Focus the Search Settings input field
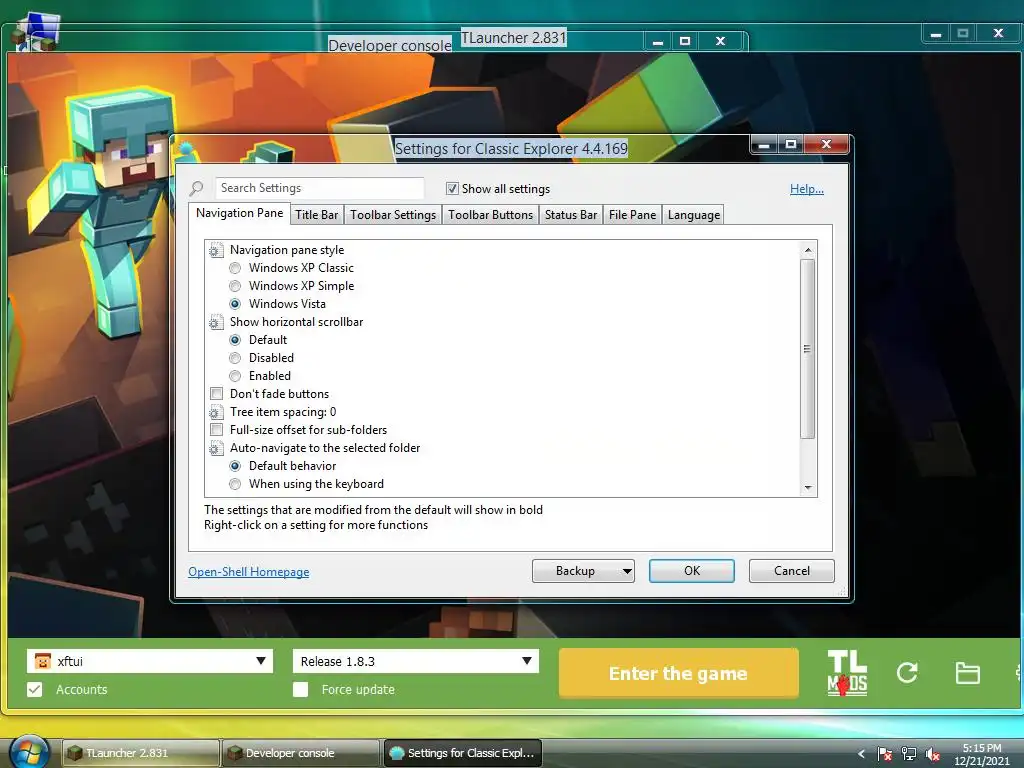1024x768 pixels. [319, 188]
